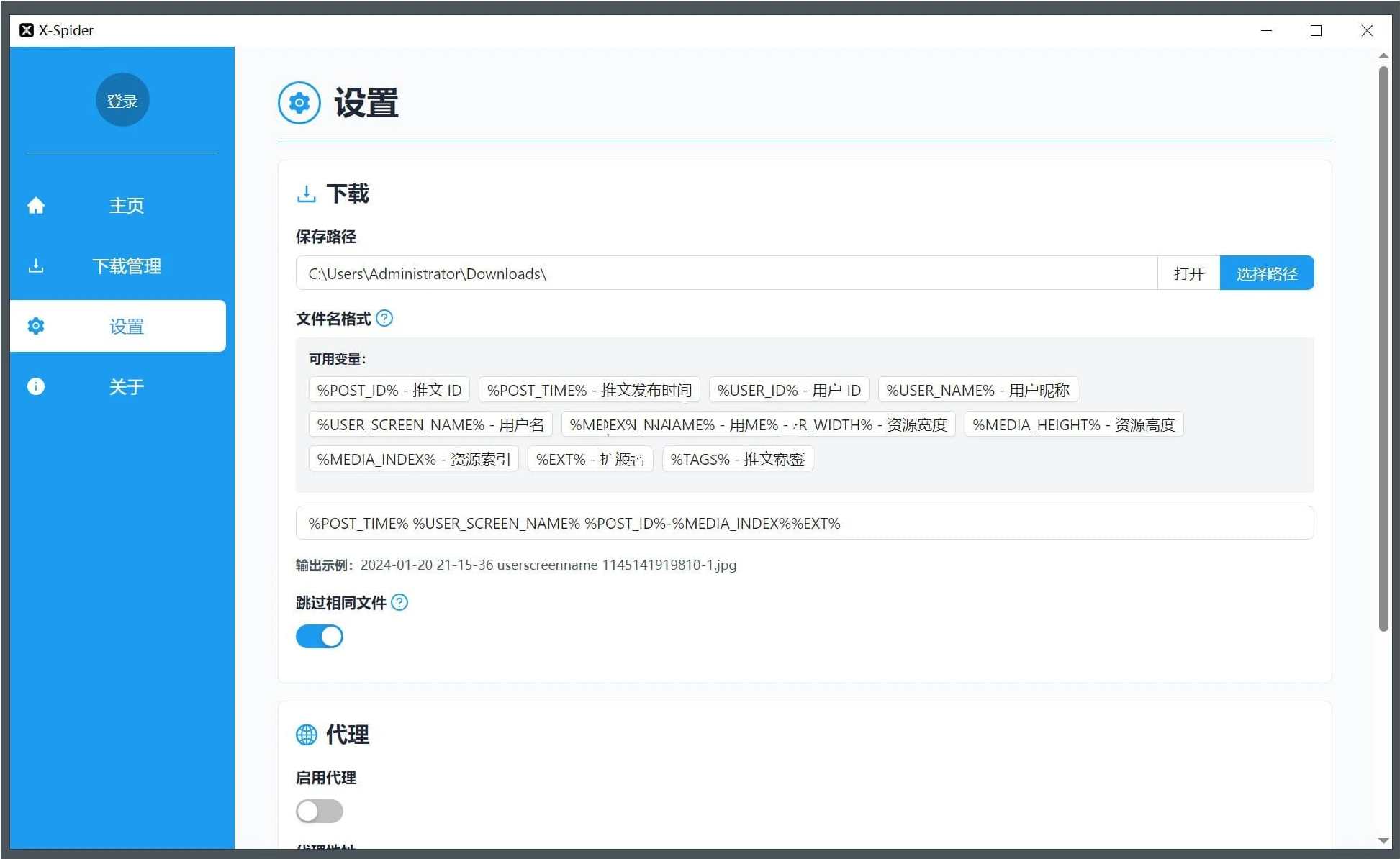Open the 关于 page
Screen dimensions: 1400x859
126,387
